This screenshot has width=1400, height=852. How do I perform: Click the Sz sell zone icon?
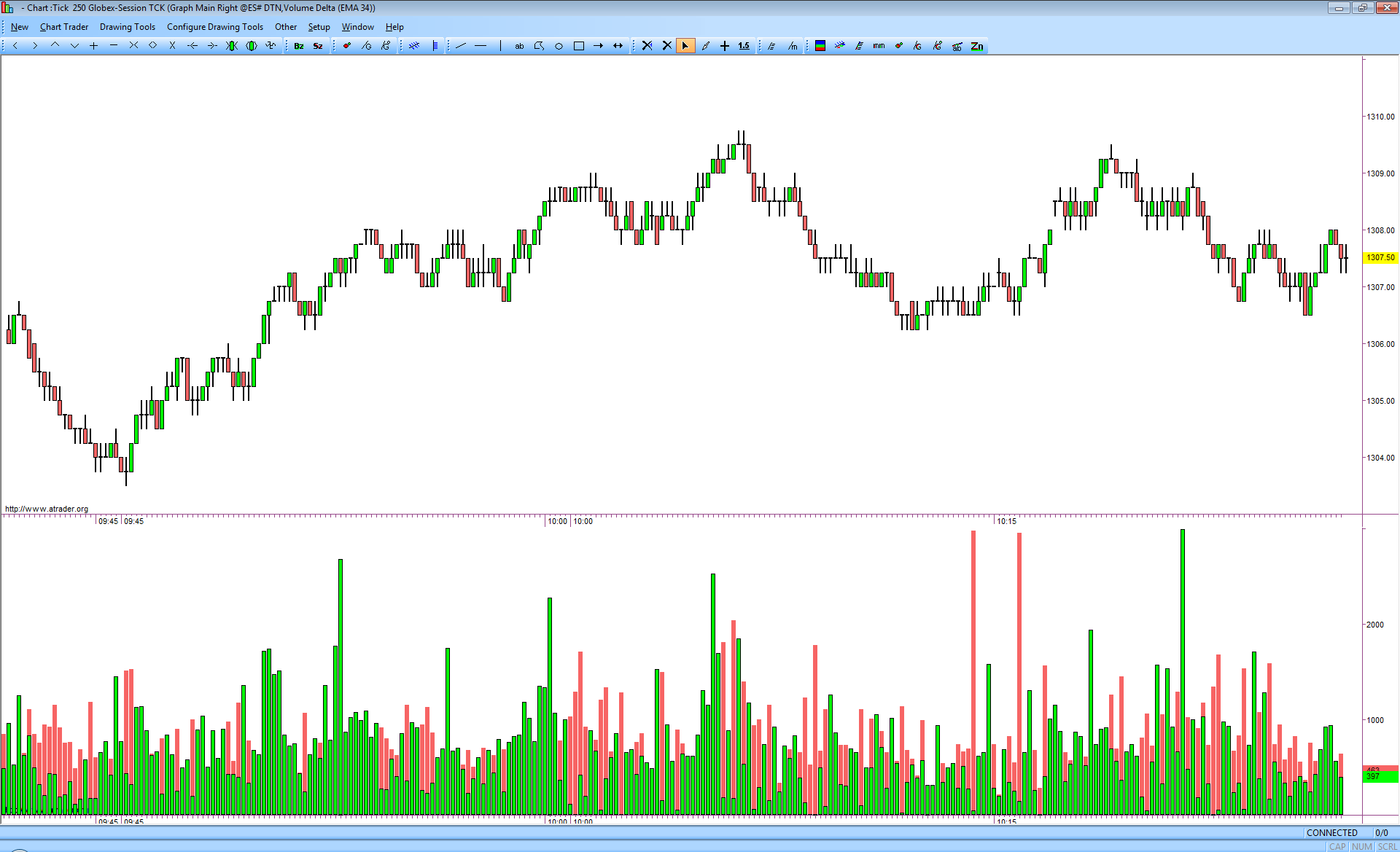318,46
